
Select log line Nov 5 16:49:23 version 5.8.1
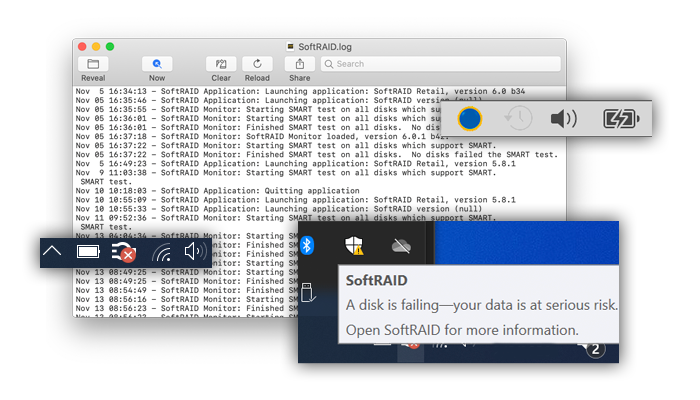point(296,163)
